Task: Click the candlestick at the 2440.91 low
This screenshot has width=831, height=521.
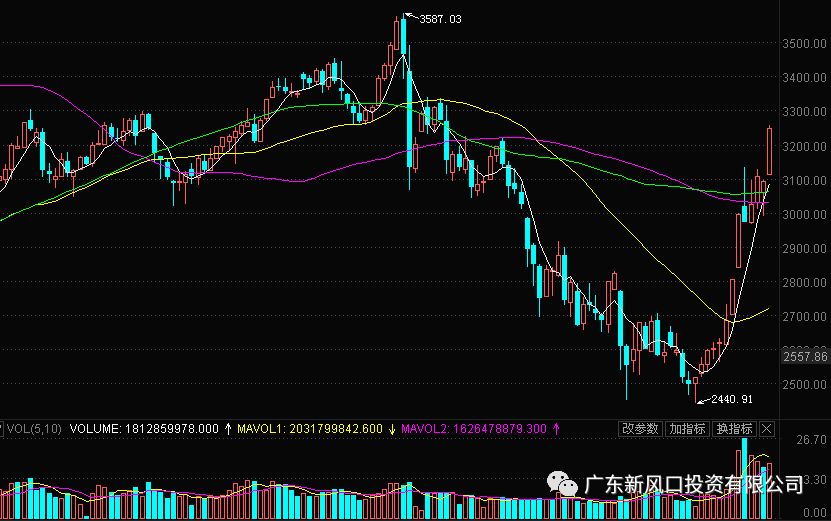Action: coord(695,390)
